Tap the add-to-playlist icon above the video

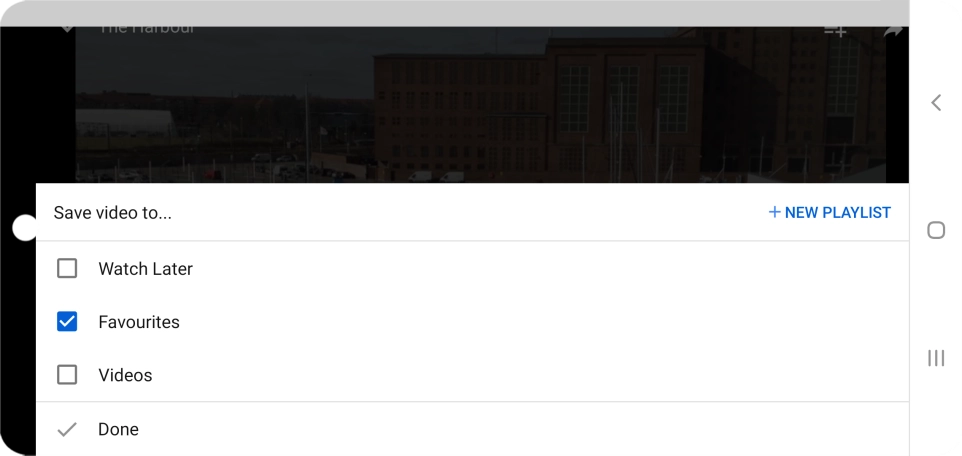click(835, 31)
